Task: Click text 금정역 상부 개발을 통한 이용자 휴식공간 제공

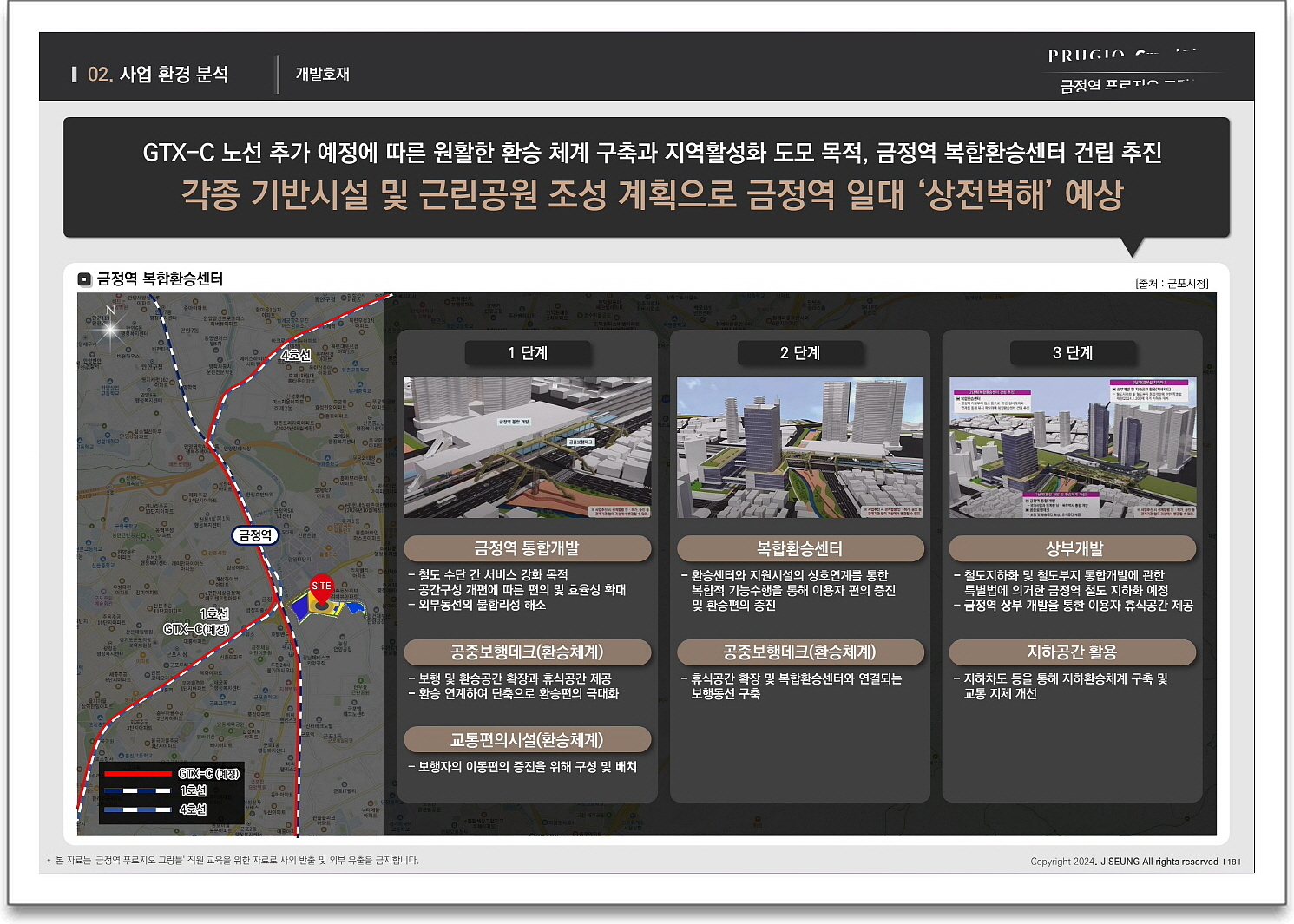Action: (1078, 606)
